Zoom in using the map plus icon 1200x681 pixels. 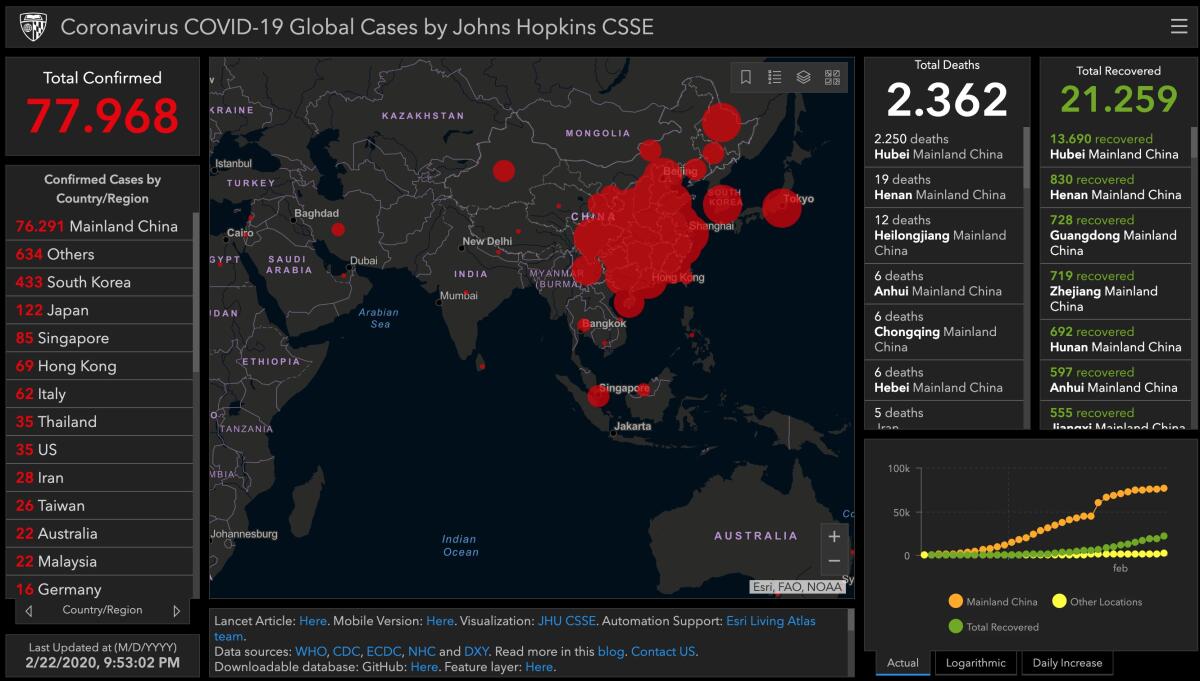(833, 536)
